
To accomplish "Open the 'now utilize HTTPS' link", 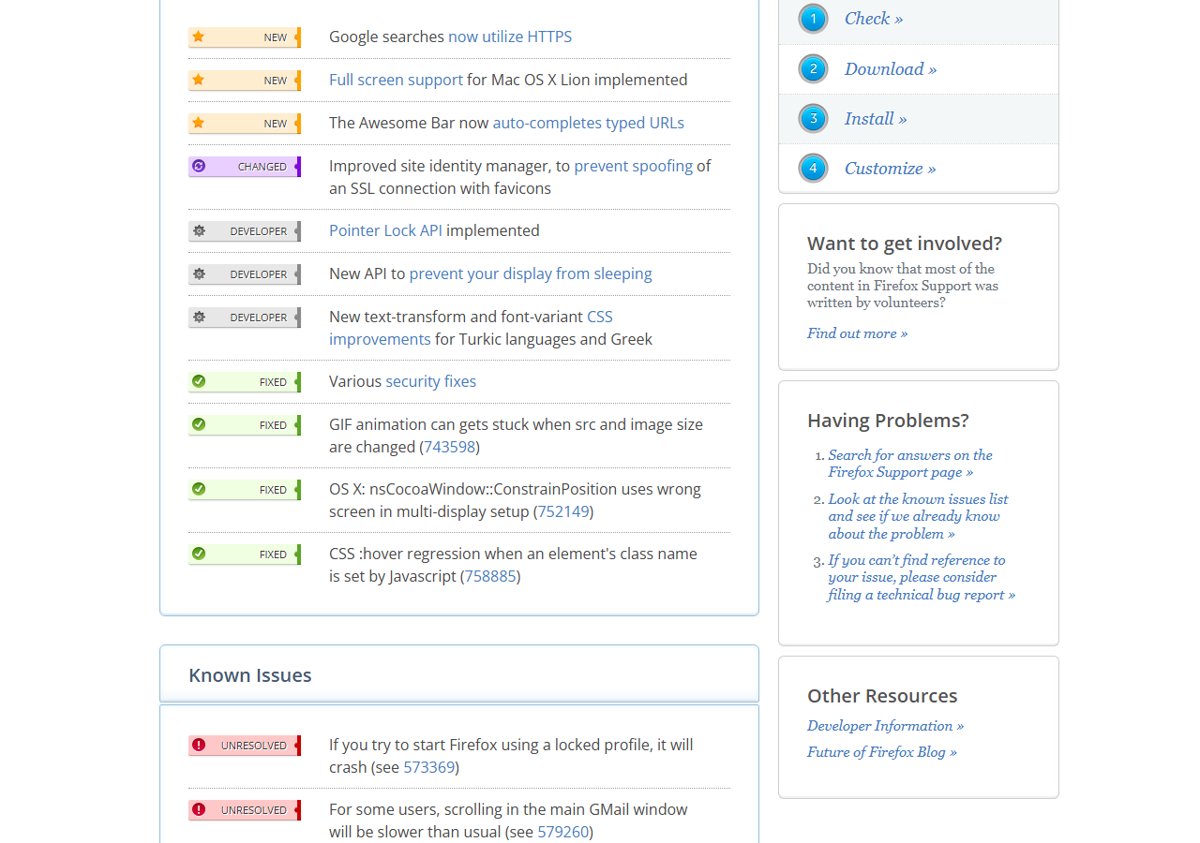I will tap(510, 37).
